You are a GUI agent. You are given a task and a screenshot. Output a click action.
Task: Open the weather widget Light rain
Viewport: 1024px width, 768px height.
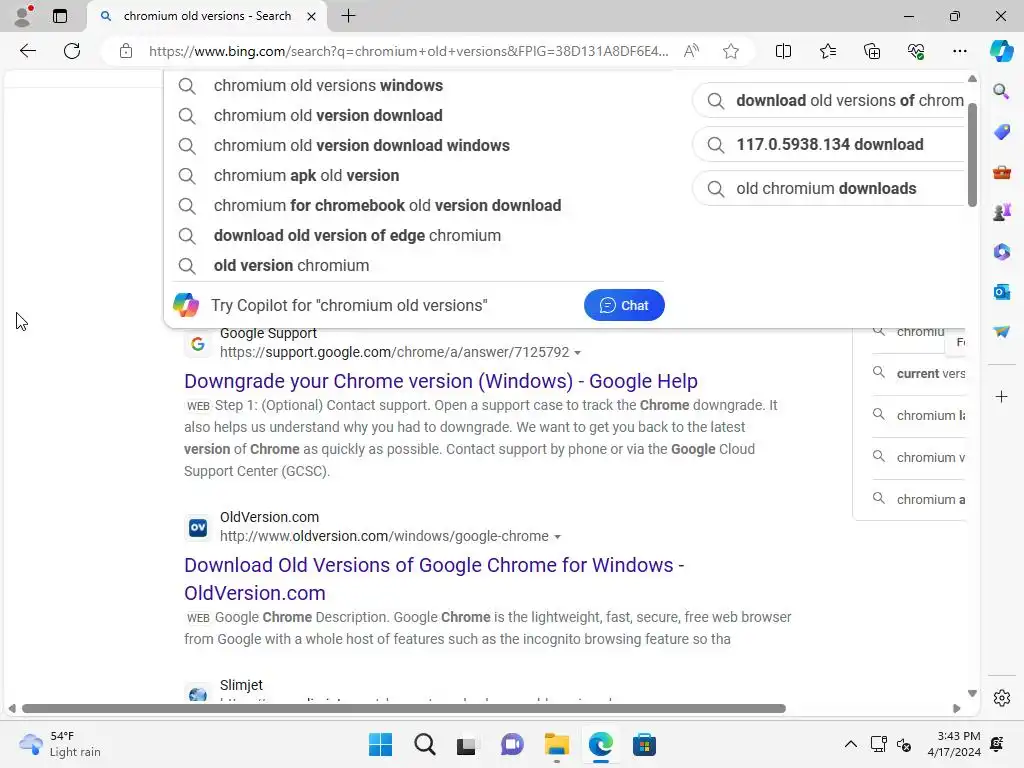[x=59, y=744]
